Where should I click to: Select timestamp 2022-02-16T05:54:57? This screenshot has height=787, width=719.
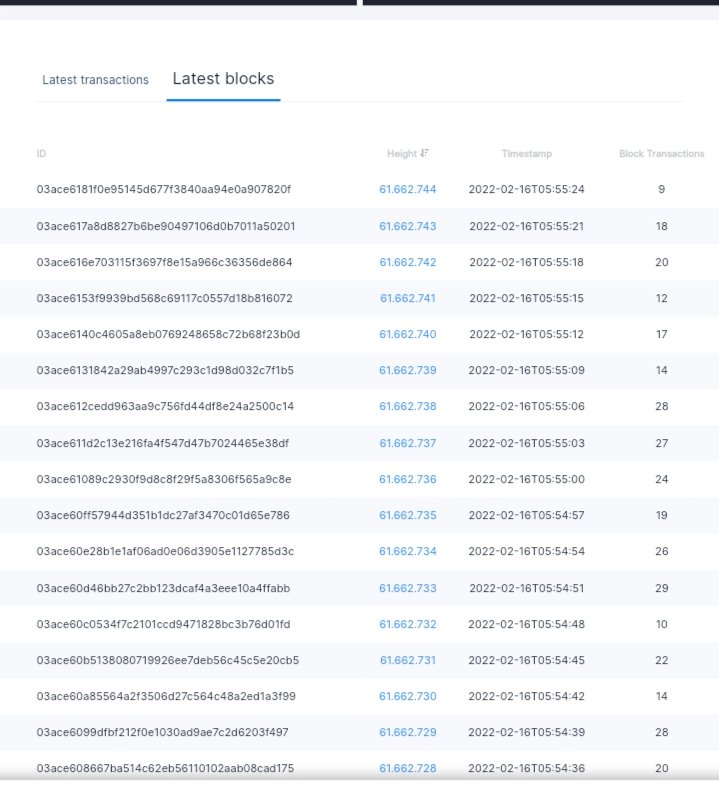[526, 515]
